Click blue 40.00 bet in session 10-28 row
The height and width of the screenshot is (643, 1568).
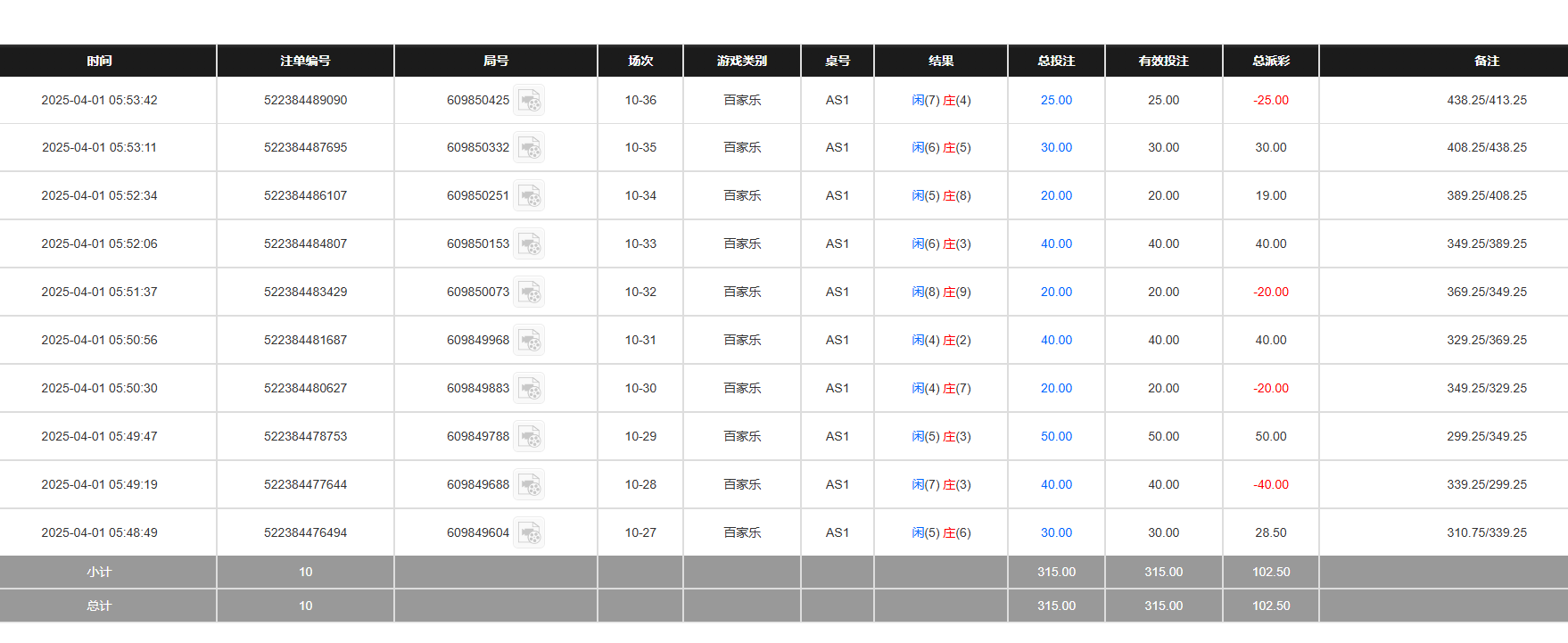coord(1056,485)
